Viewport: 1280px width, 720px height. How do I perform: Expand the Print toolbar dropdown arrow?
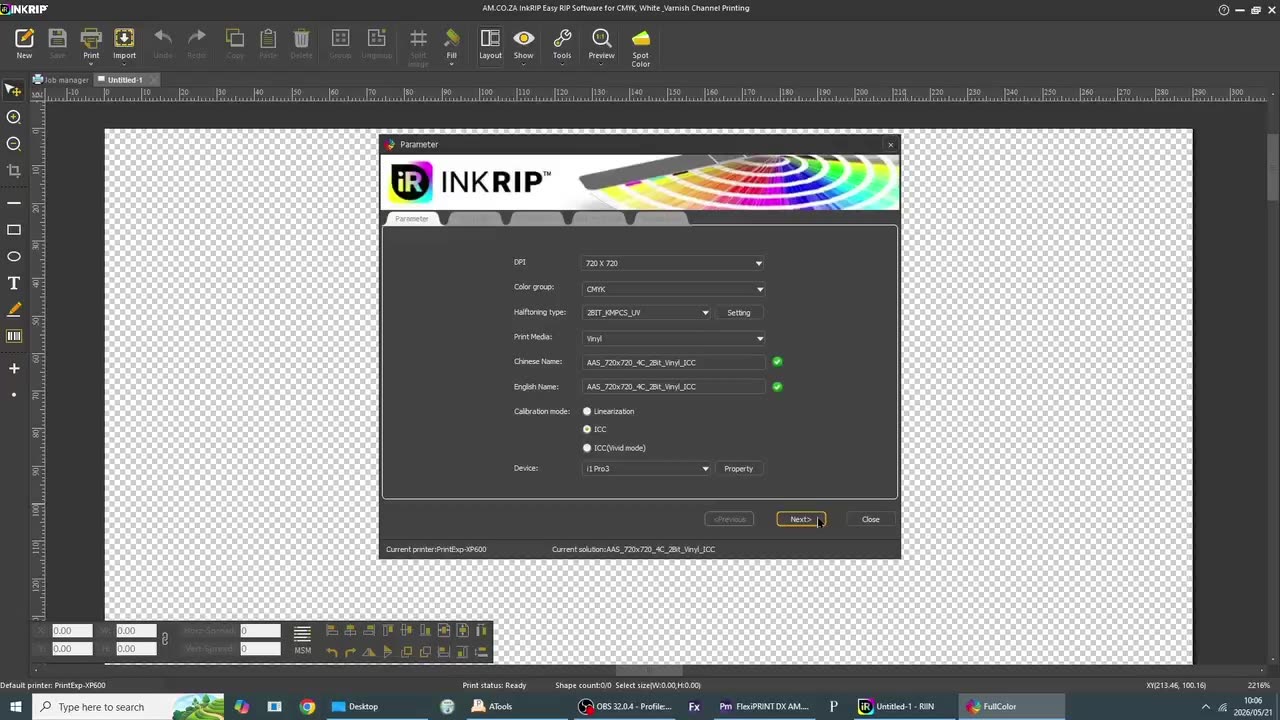point(91,64)
